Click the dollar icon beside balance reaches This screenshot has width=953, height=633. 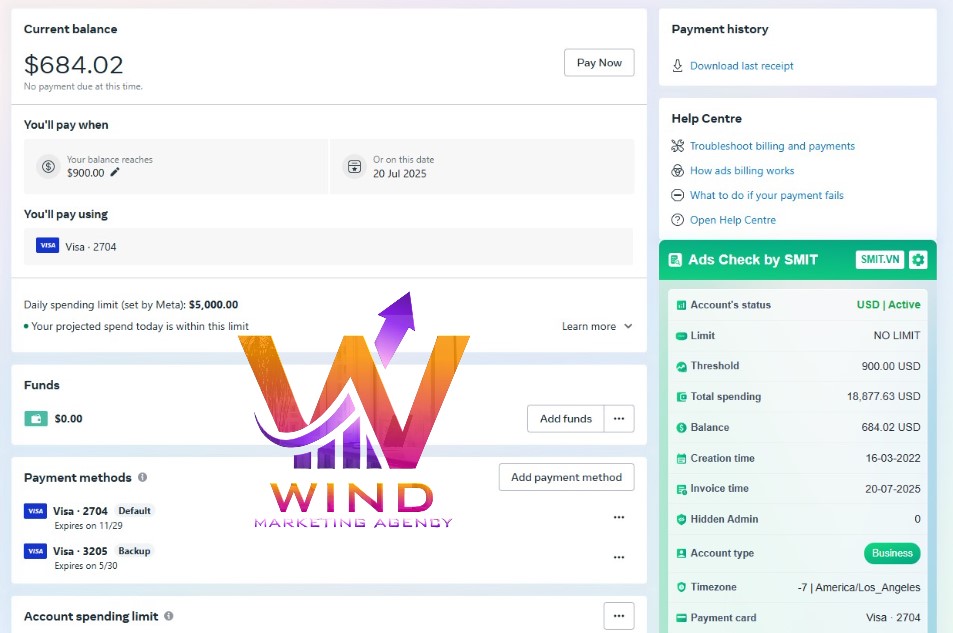point(49,166)
